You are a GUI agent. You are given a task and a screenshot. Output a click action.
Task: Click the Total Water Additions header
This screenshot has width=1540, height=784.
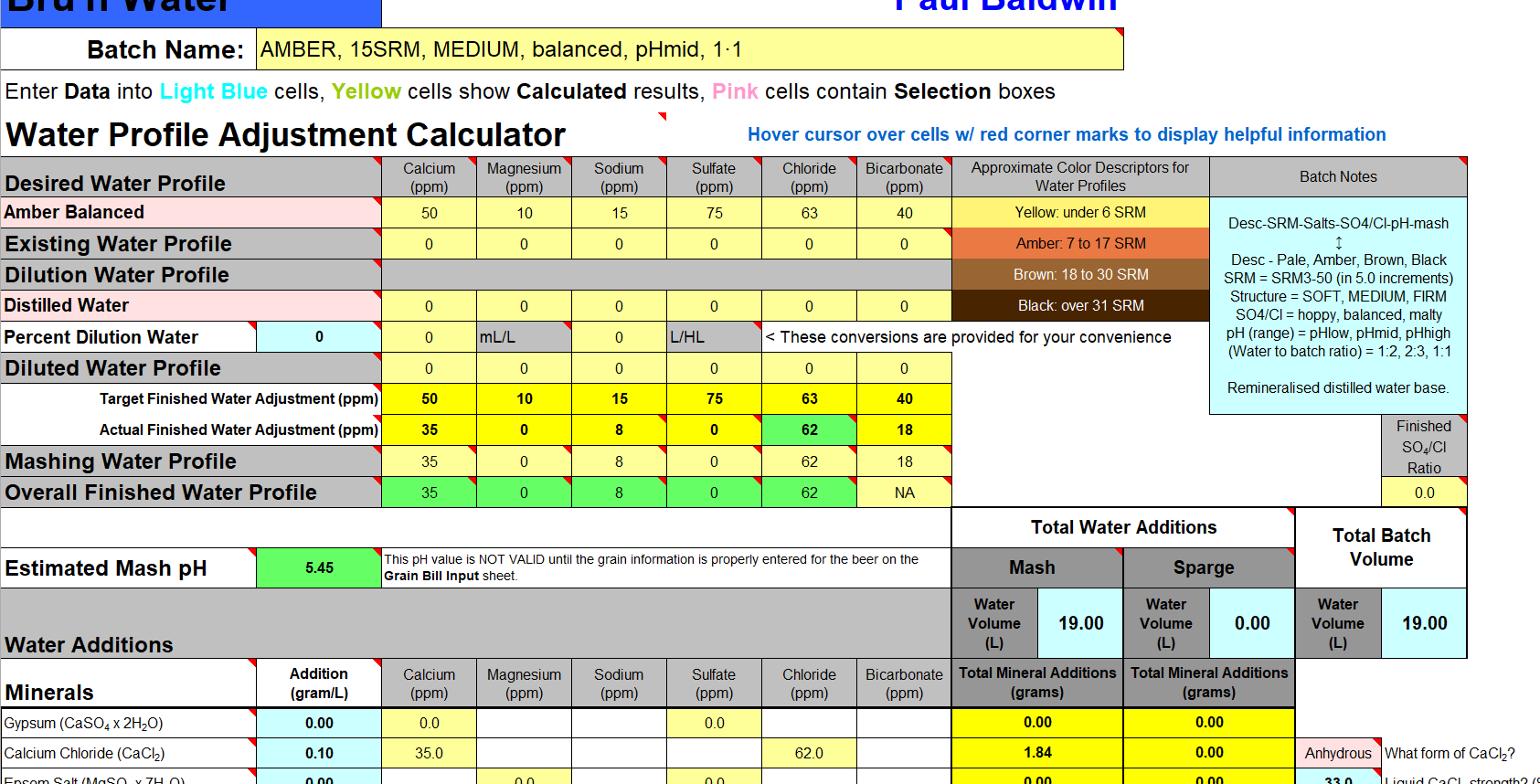click(1123, 528)
